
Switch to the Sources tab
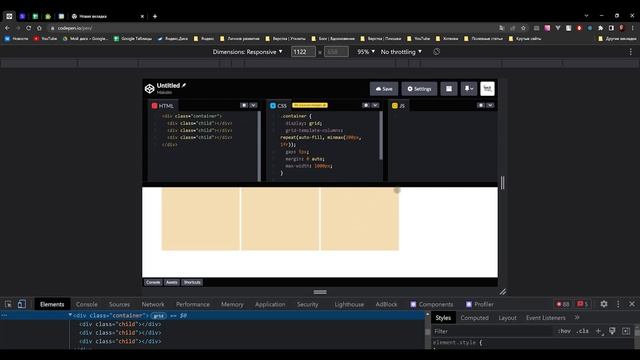click(119, 304)
